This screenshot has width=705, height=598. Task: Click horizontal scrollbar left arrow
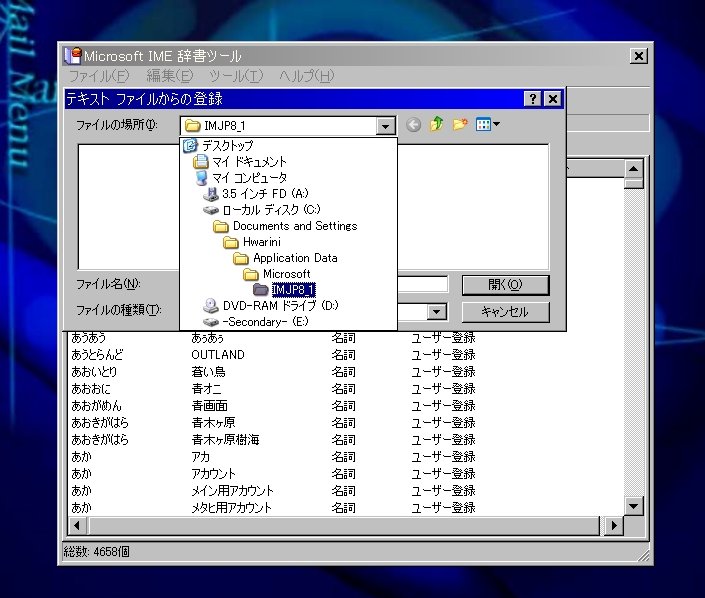77,525
